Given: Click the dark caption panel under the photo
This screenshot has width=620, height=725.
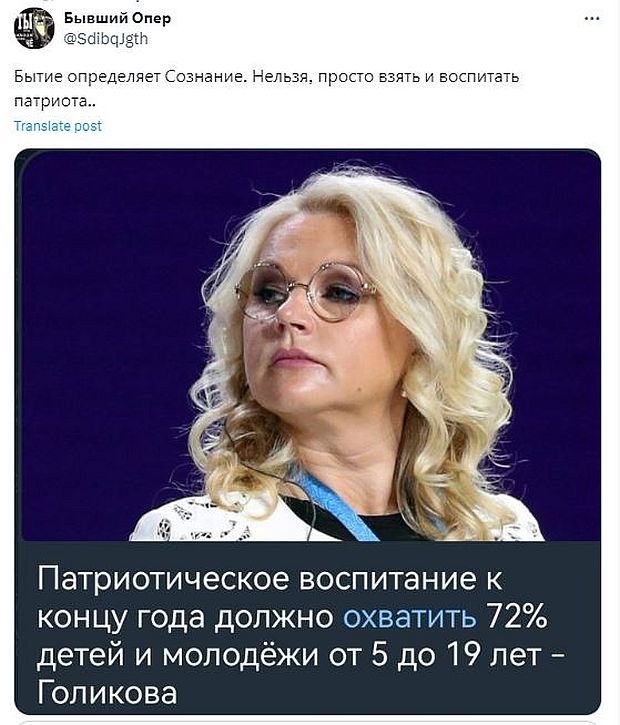Looking at the screenshot, I should (x=307, y=628).
